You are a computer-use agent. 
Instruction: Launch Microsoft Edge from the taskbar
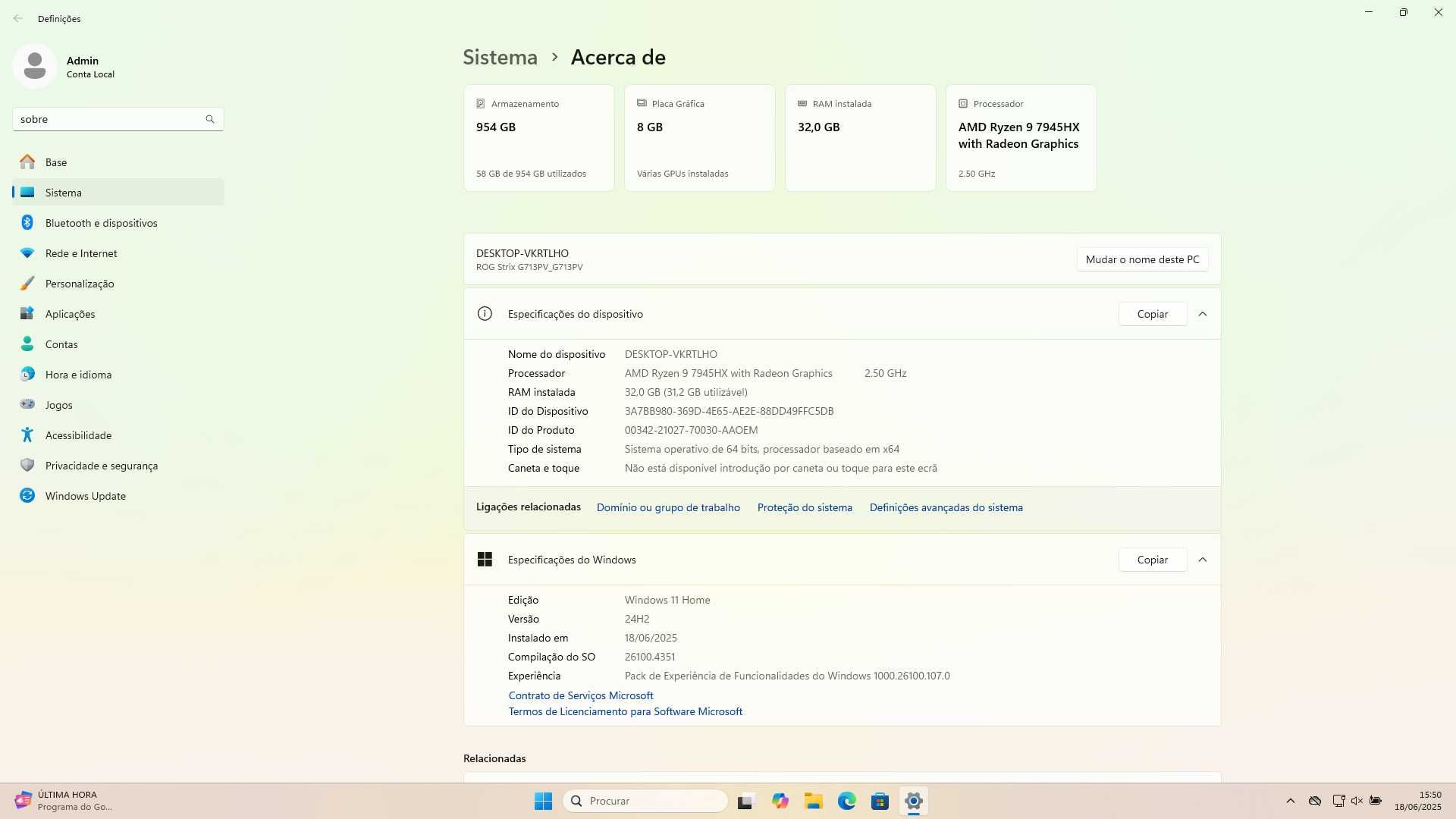pyautogui.click(x=846, y=801)
